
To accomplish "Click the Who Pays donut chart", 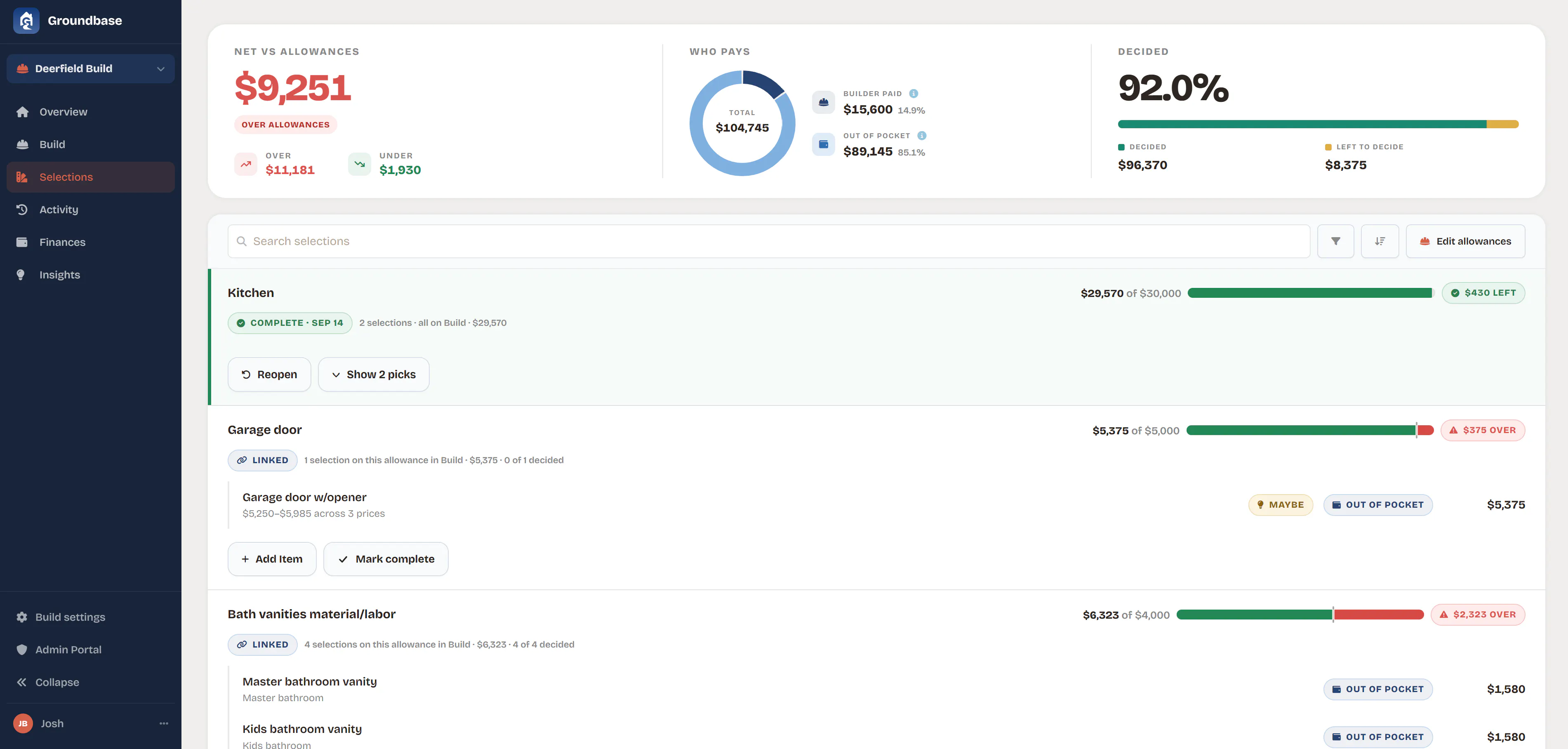I will tap(742, 123).
